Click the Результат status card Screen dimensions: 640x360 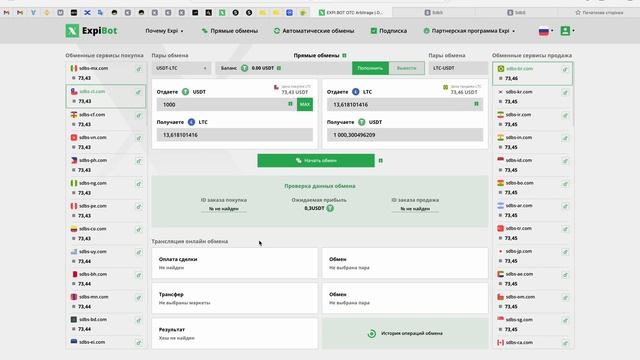[235, 333]
